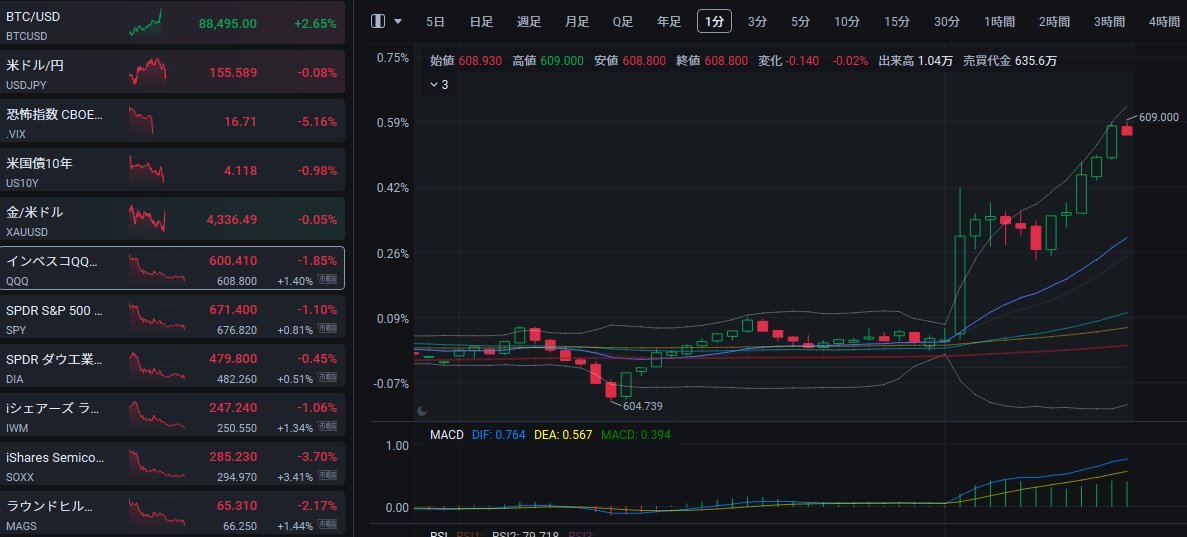The height and width of the screenshot is (537, 1187).
Task: Click the moon icon for after-hours session
Action: click(422, 410)
